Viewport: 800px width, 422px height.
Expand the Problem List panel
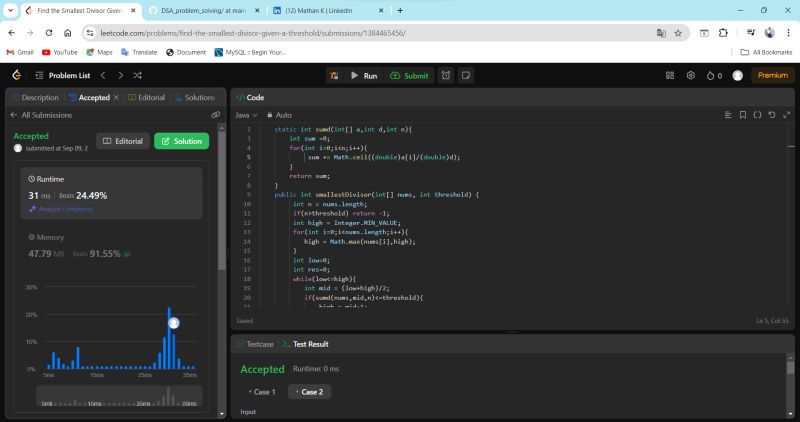click(69, 75)
